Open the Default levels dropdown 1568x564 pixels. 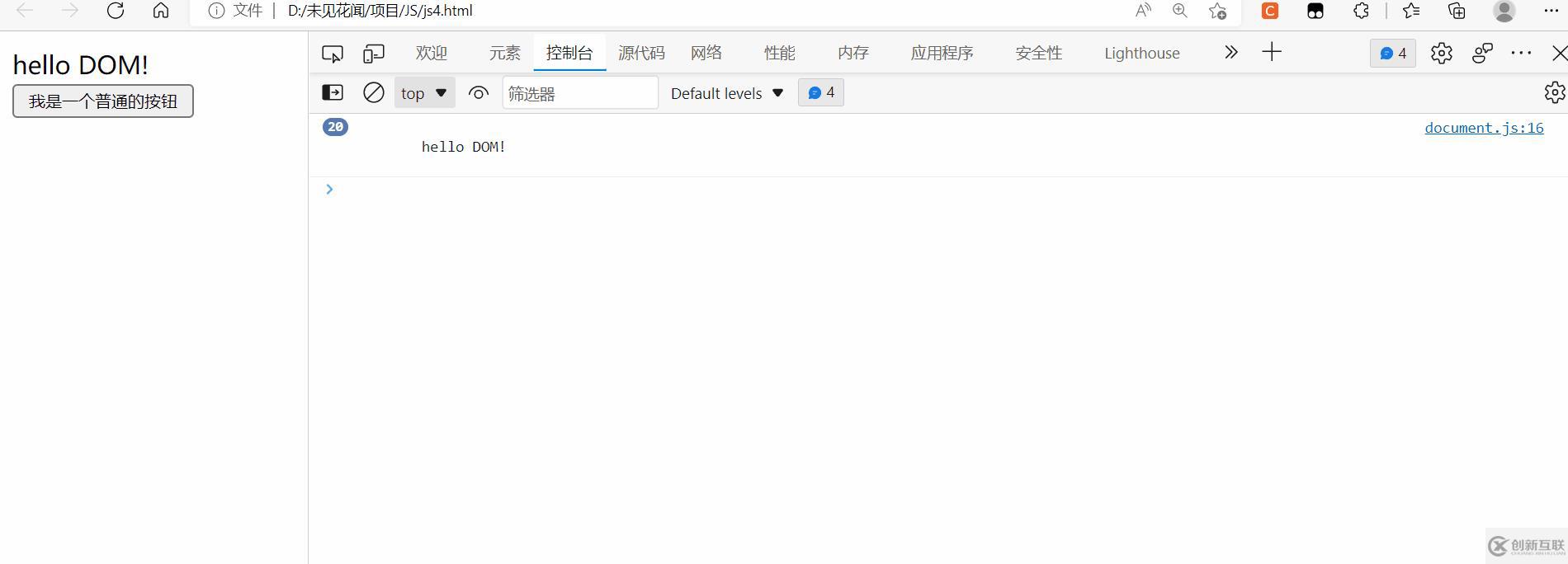[727, 93]
